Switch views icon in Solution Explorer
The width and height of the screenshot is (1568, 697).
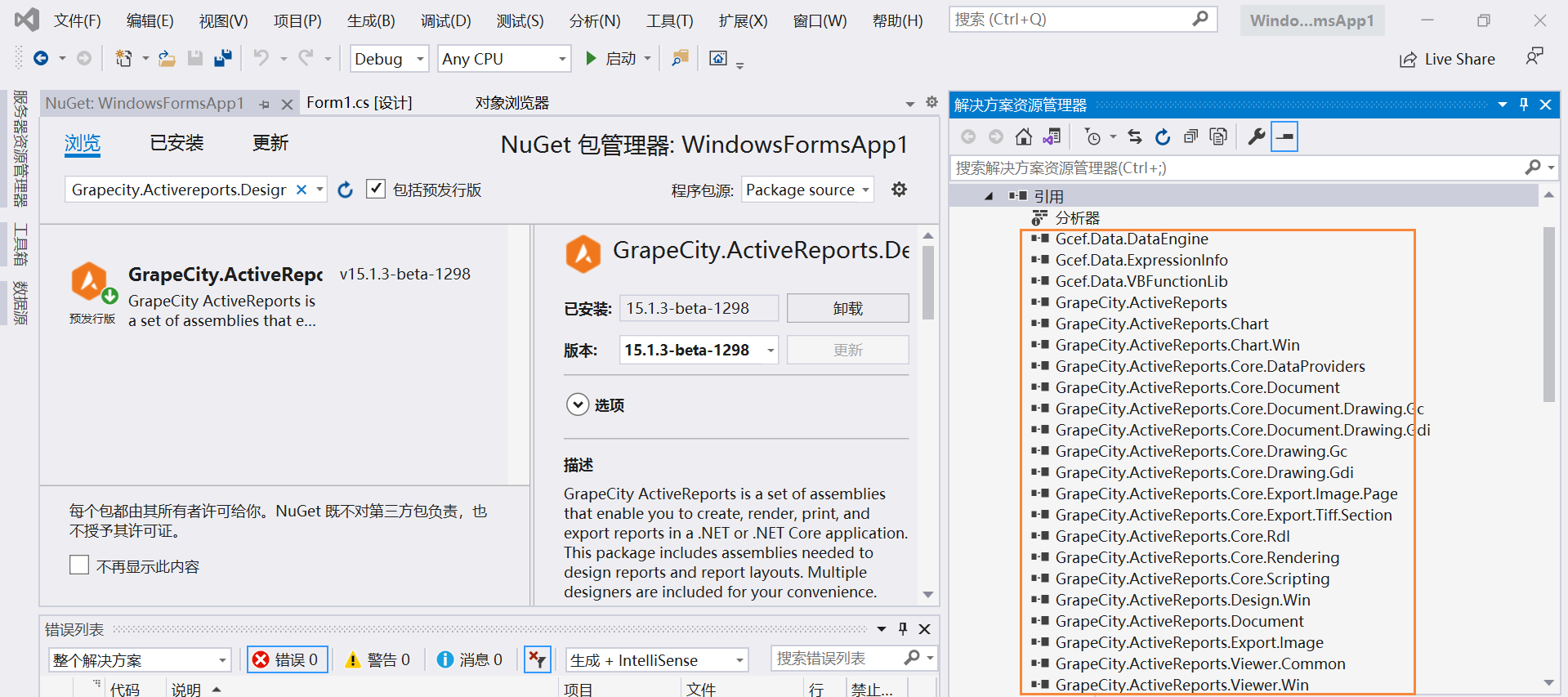point(1052,136)
